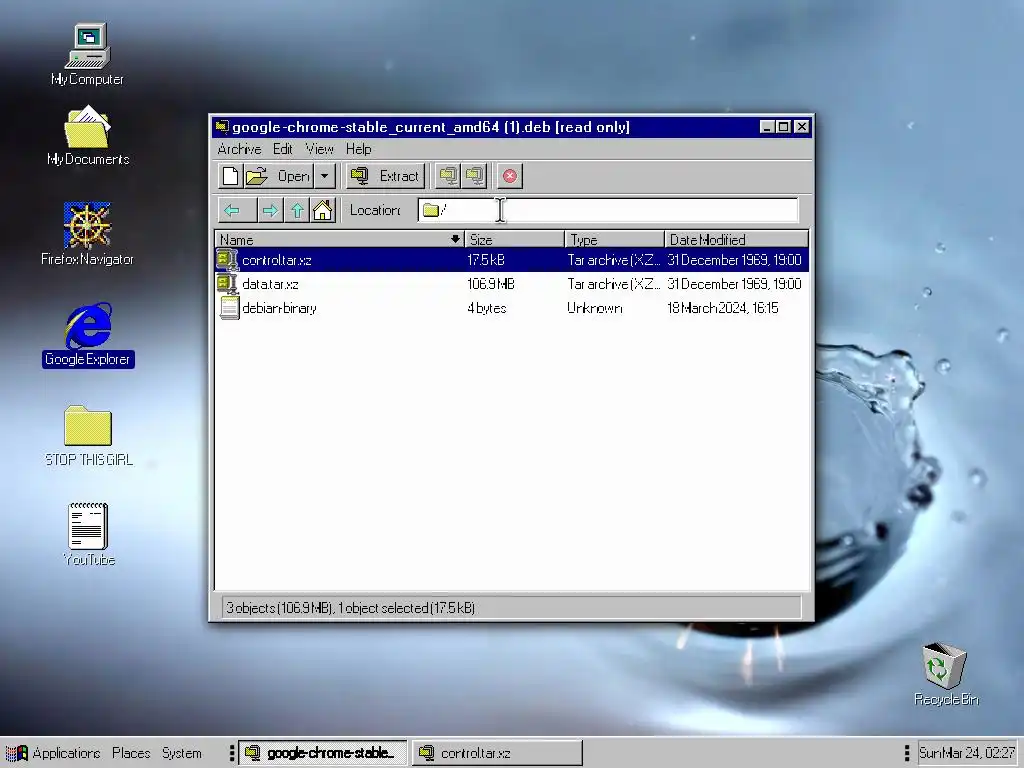
Task: Sort the file list by Size column
Action: coord(515,239)
